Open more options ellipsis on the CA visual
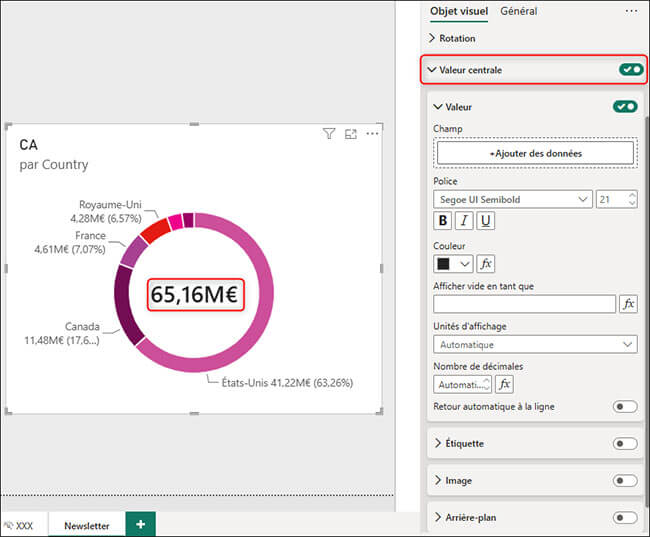650x537 pixels. pyautogui.click(x=372, y=134)
